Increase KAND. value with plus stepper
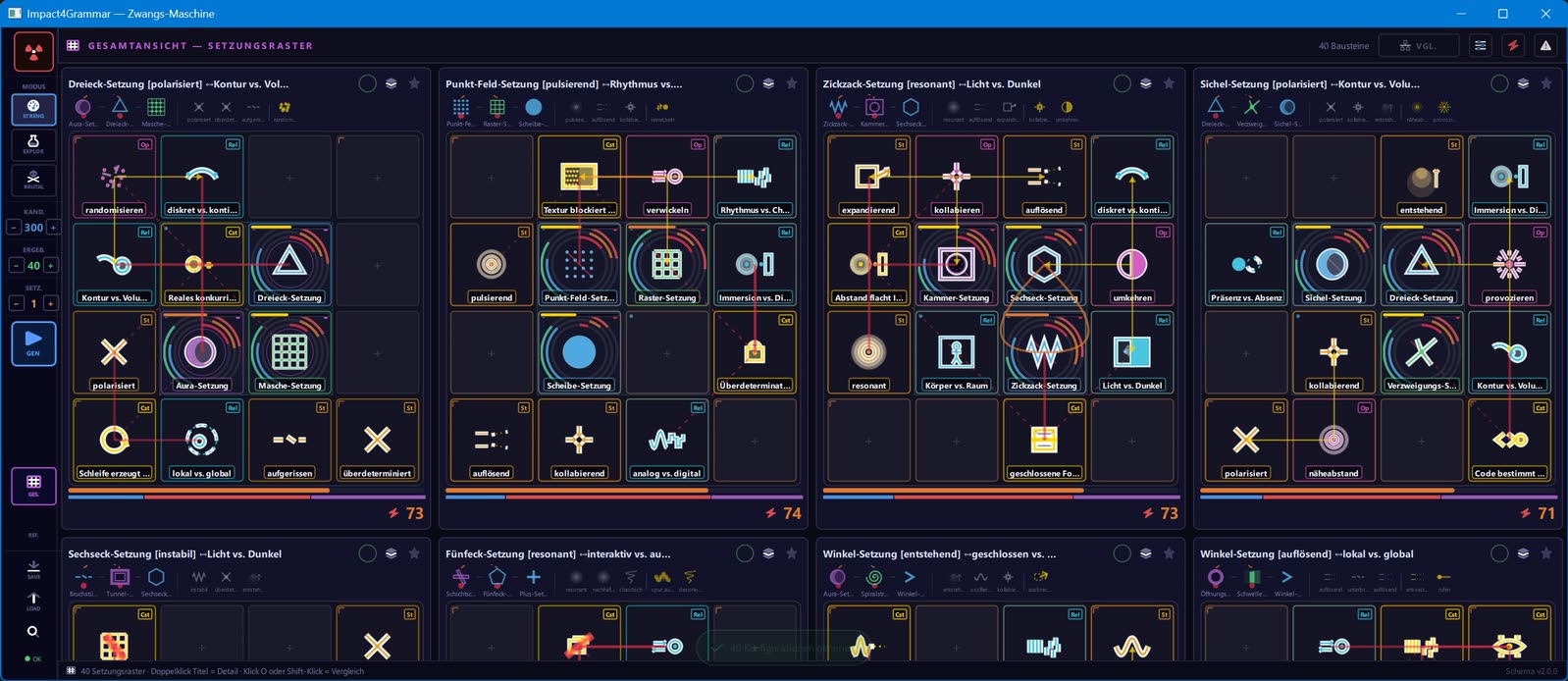Viewport: 1568px width, 681px height. click(53, 227)
